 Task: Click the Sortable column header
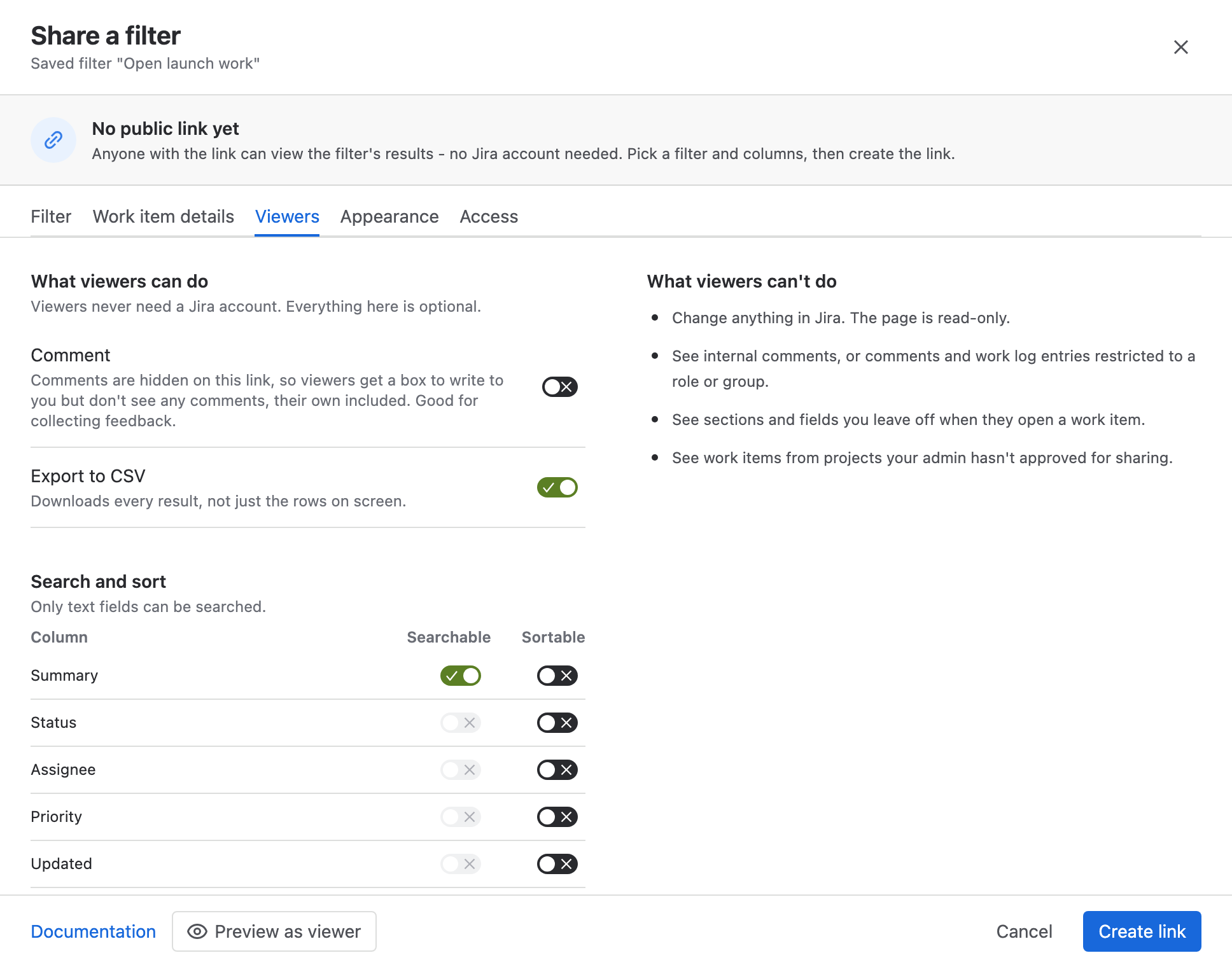click(x=553, y=637)
